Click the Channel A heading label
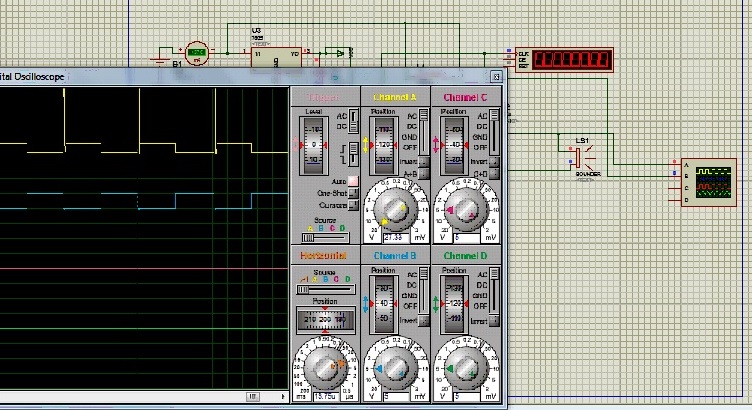 pyautogui.click(x=395, y=97)
